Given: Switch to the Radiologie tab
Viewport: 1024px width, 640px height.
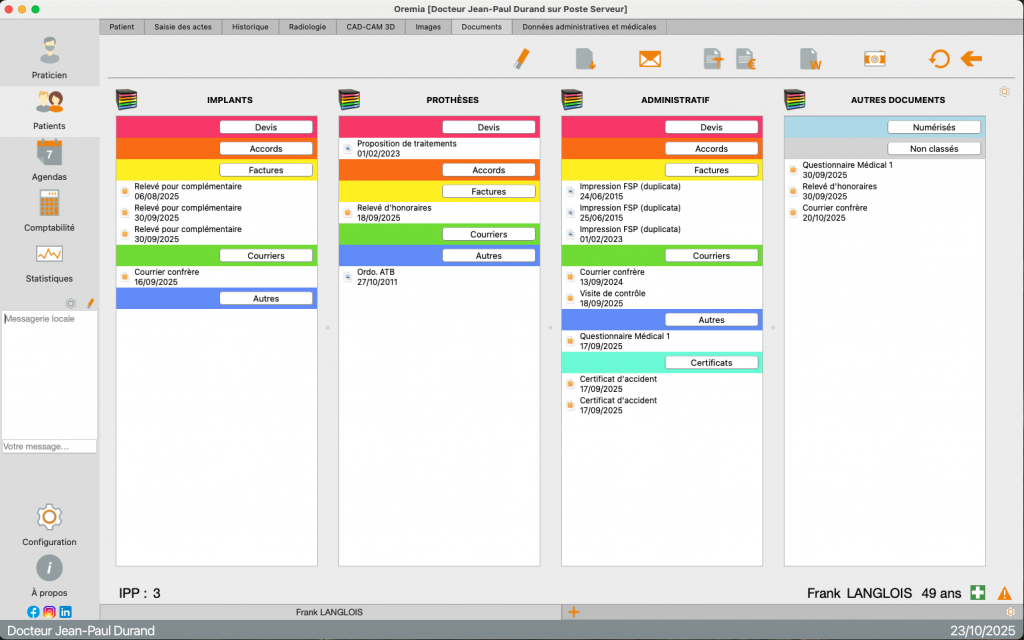Looking at the screenshot, I should (306, 27).
